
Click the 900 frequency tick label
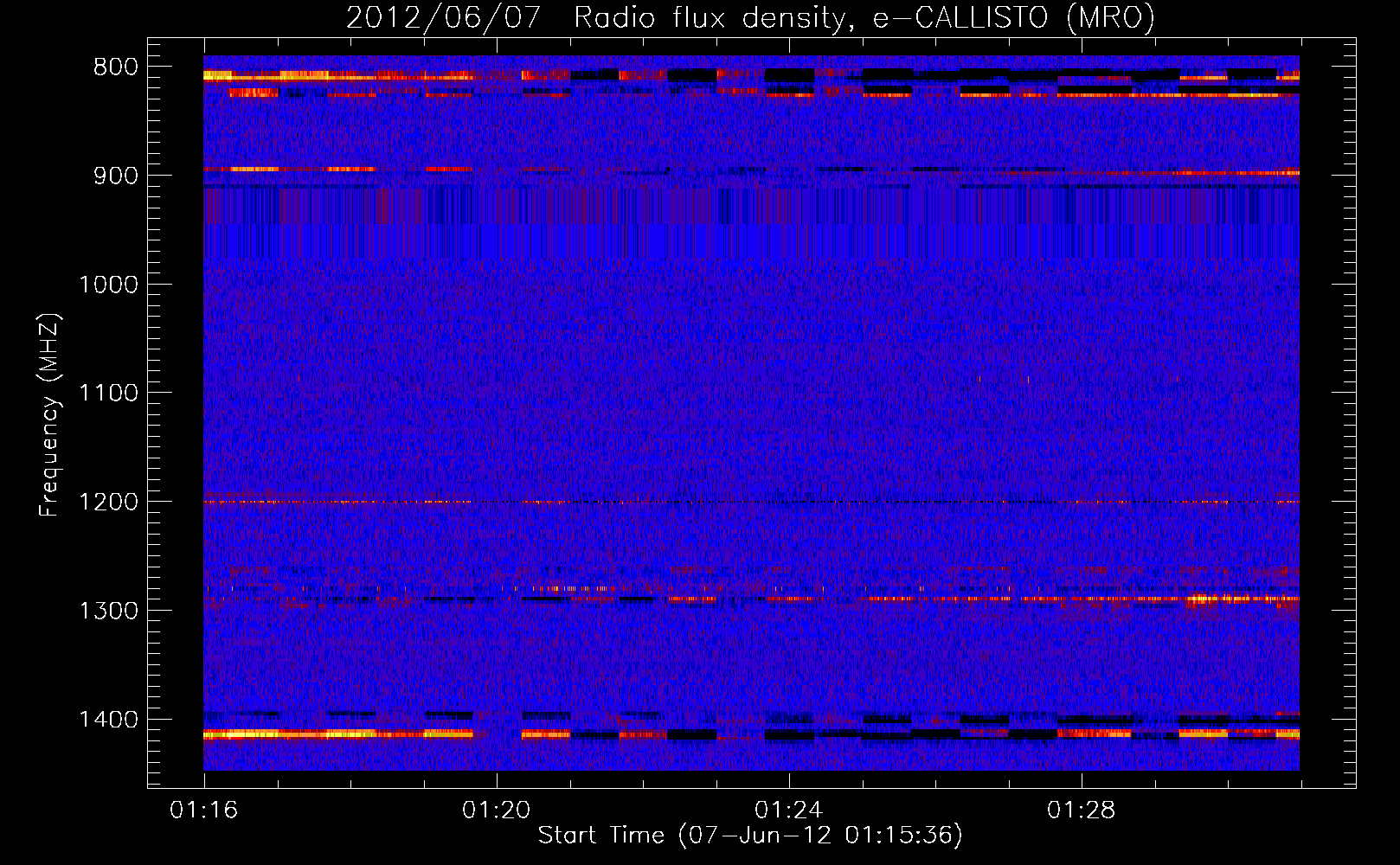click(x=115, y=176)
